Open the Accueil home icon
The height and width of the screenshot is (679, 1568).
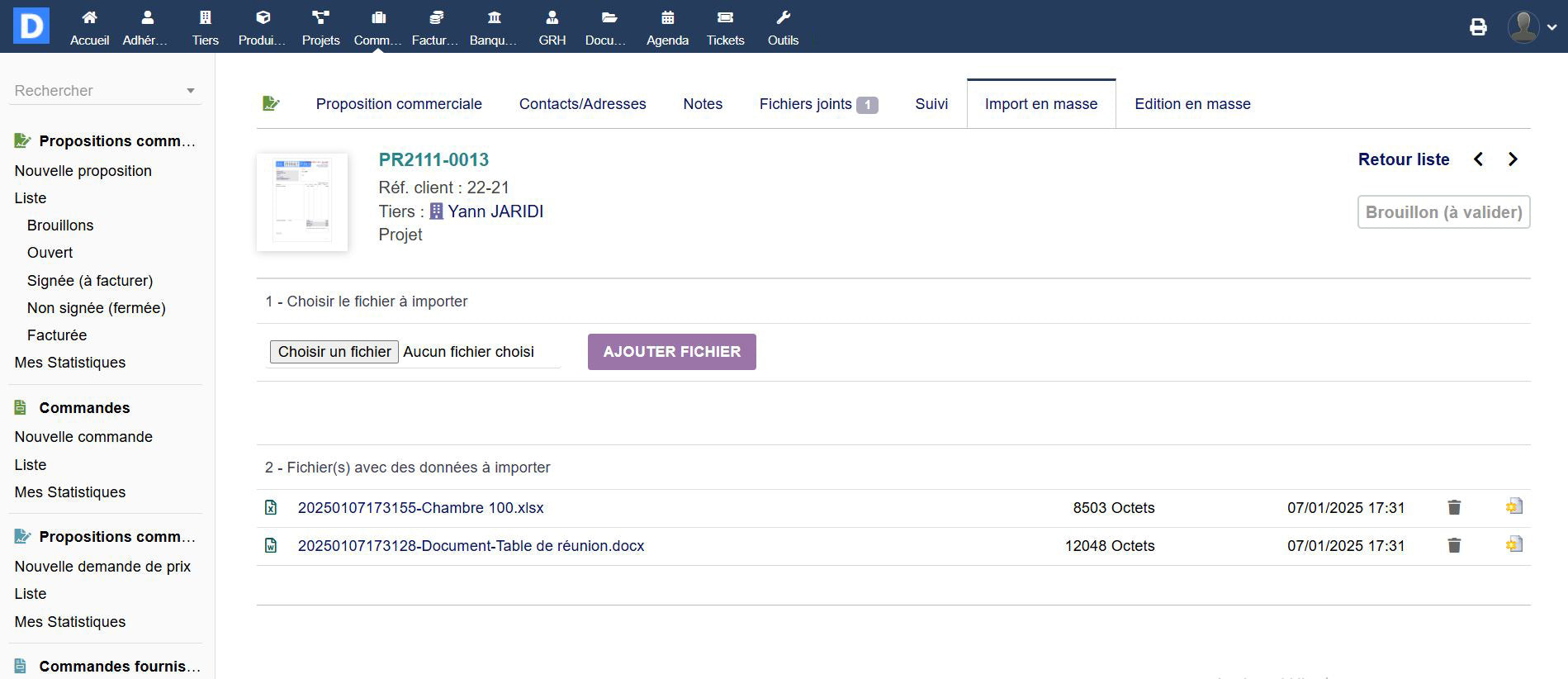click(x=89, y=18)
